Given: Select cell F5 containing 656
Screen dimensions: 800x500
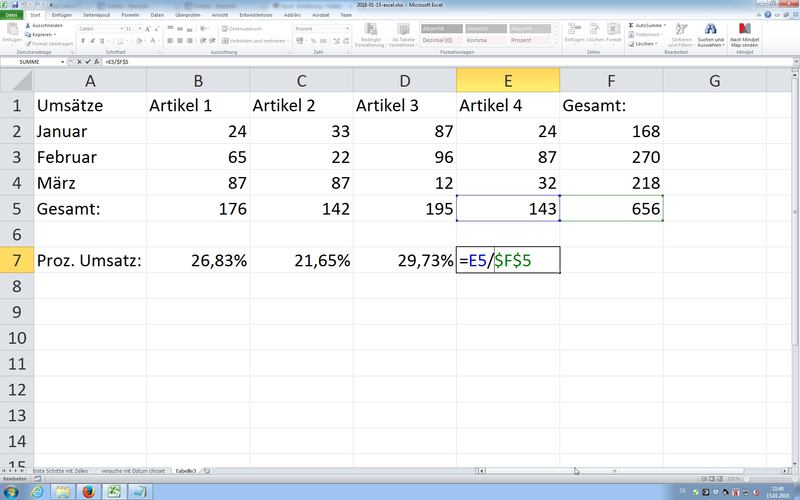Looking at the screenshot, I should click(611, 208).
